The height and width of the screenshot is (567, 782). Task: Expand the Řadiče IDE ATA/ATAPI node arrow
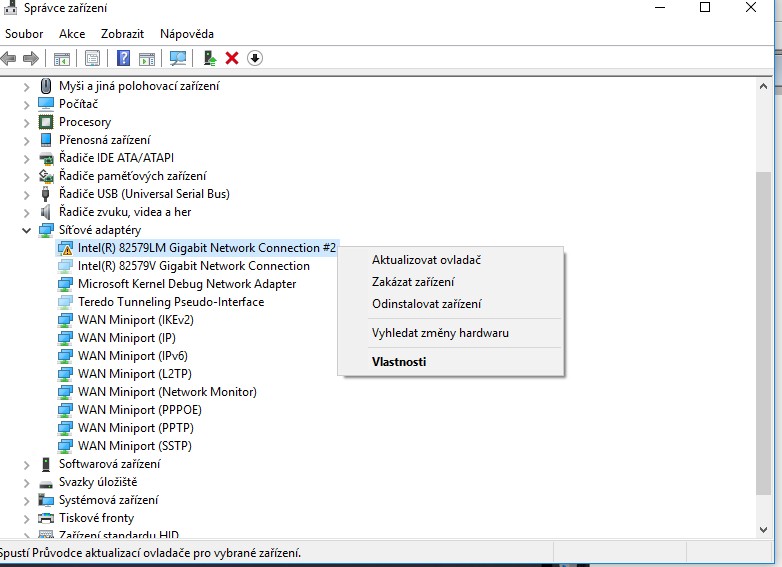pos(26,159)
